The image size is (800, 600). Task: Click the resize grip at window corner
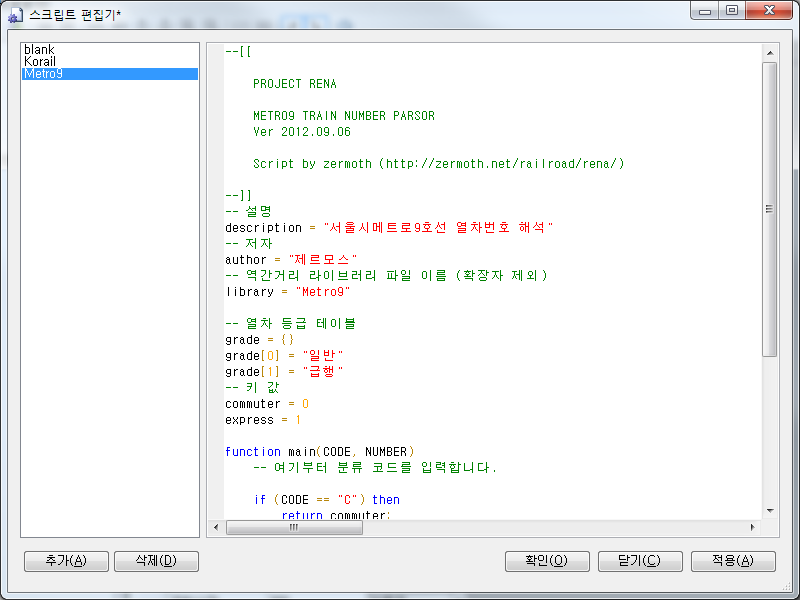788,588
